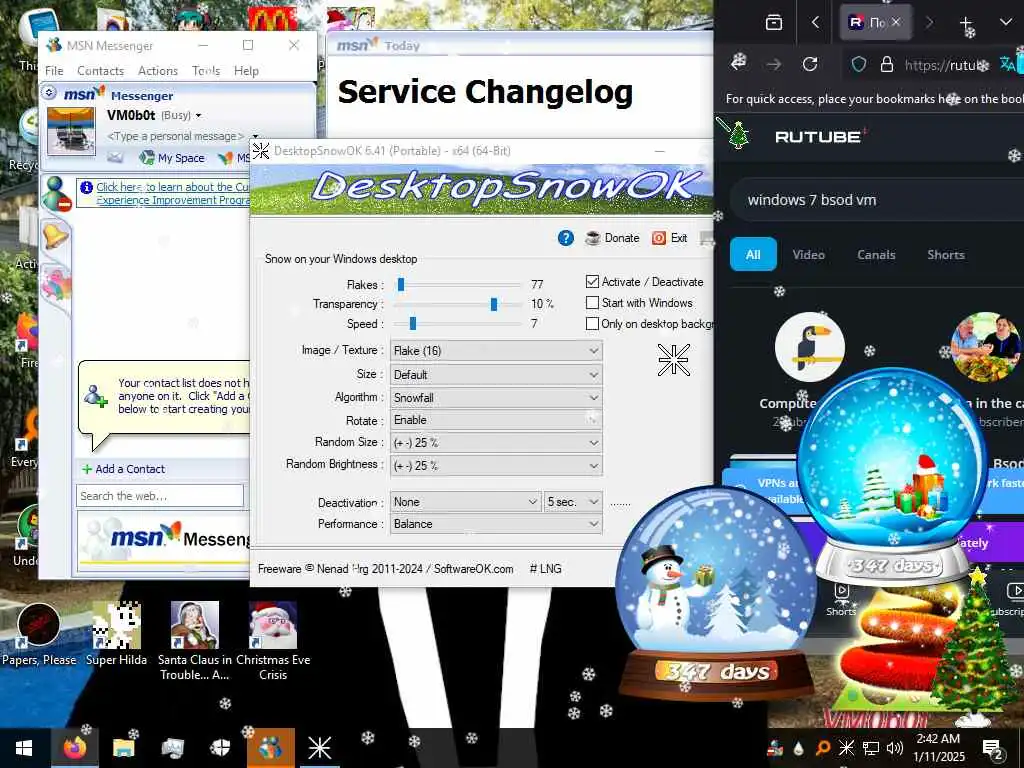
Task: Click 'Type a personal message' field
Action: (175, 136)
